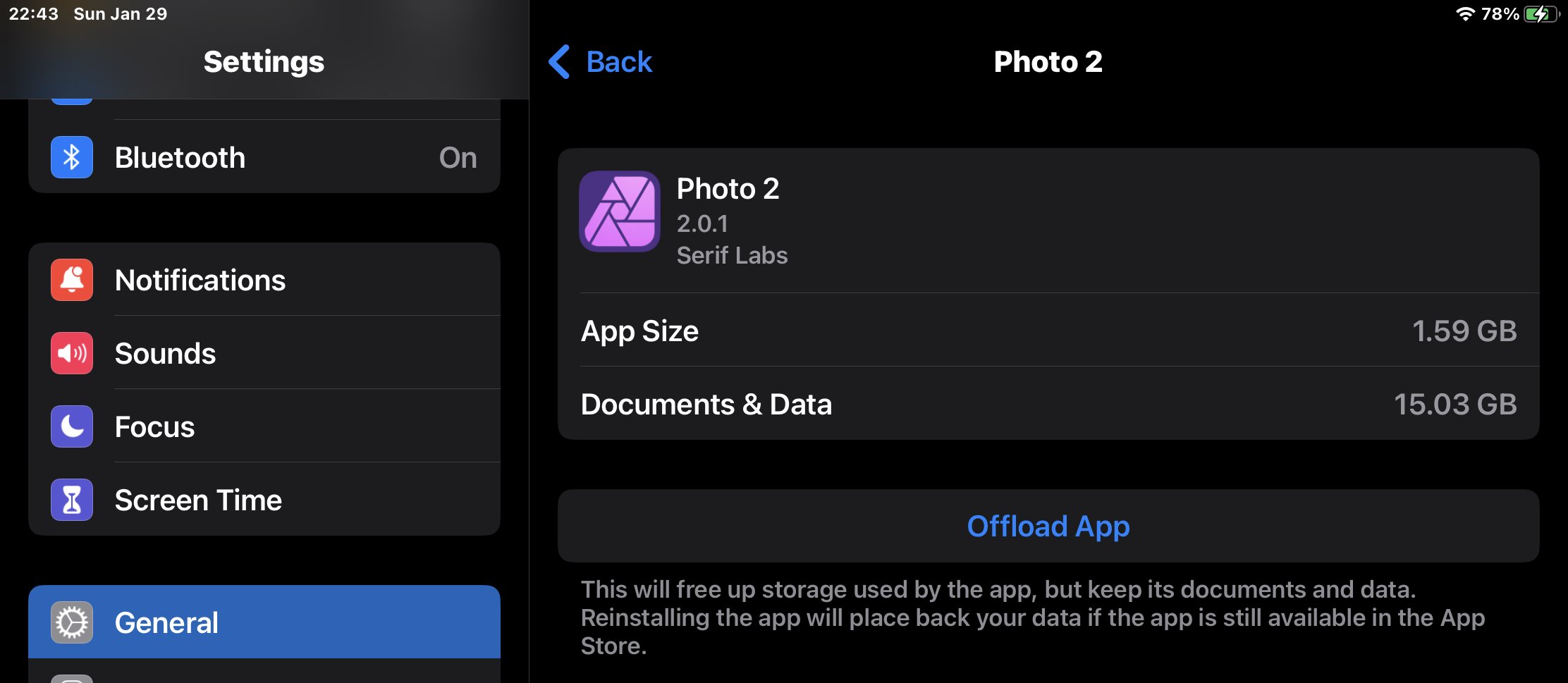Tap the Offload App button
The width and height of the screenshot is (1568, 683).
1048,526
